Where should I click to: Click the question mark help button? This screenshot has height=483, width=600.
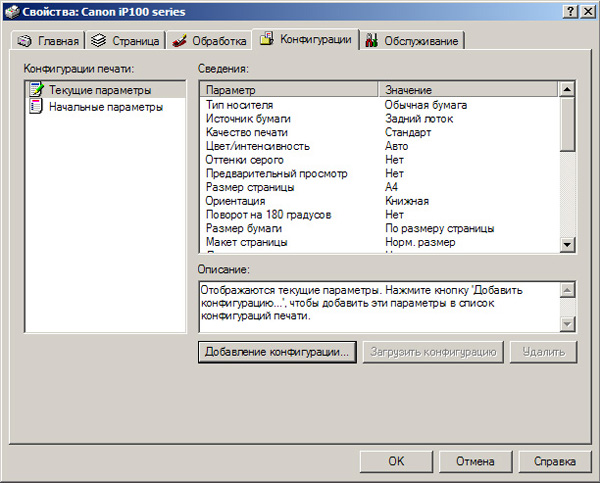coord(570,12)
